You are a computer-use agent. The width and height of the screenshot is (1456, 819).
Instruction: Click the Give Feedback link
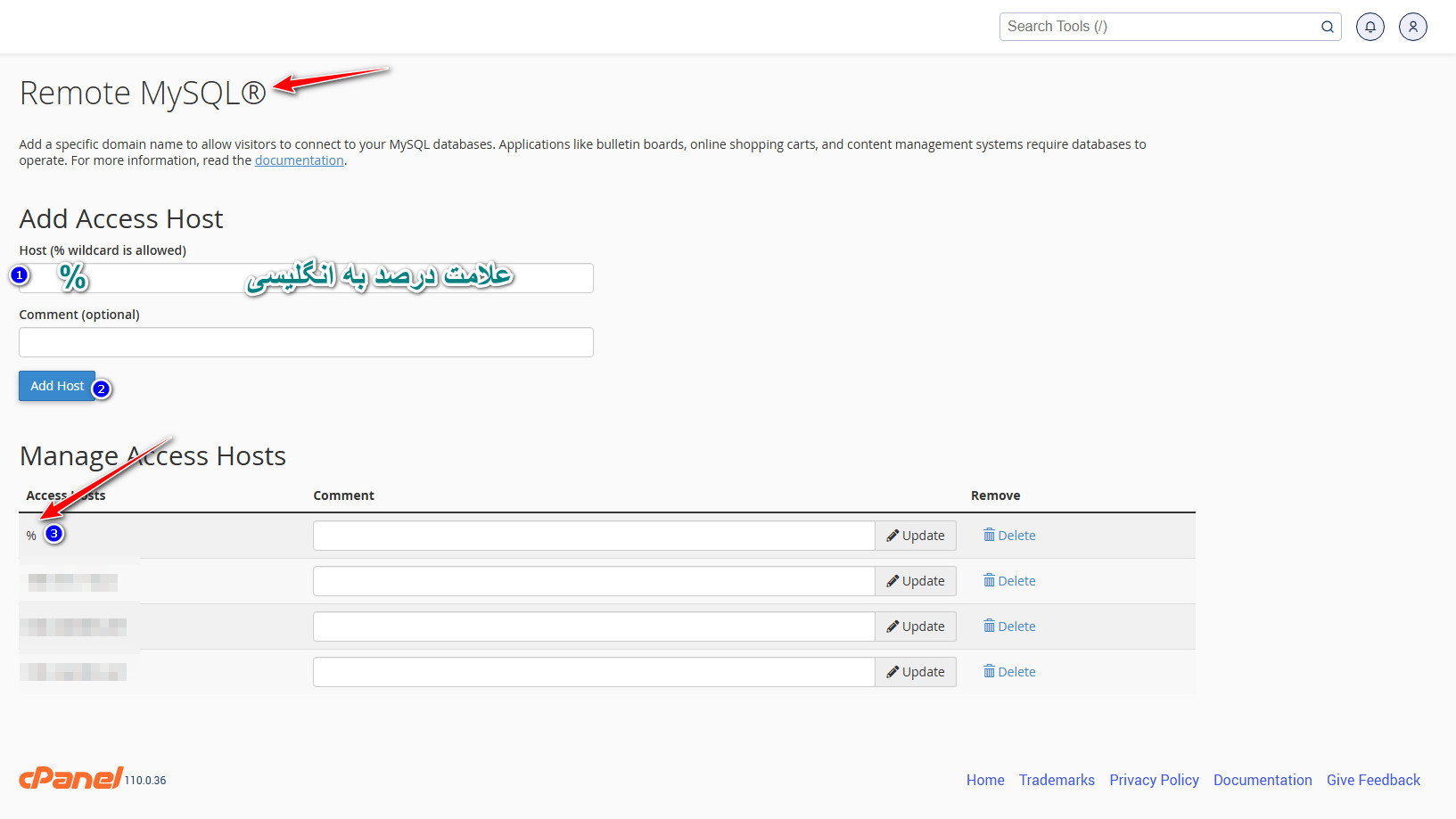[x=1373, y=780]
